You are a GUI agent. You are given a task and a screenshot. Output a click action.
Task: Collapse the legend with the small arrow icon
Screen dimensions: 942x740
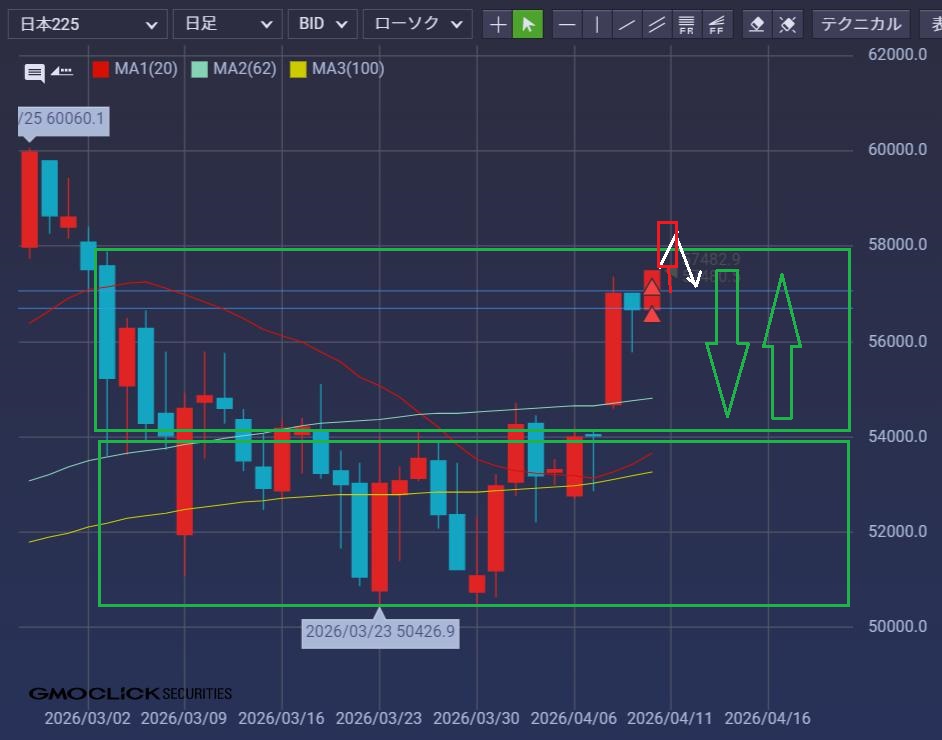[x=62, y=71]
